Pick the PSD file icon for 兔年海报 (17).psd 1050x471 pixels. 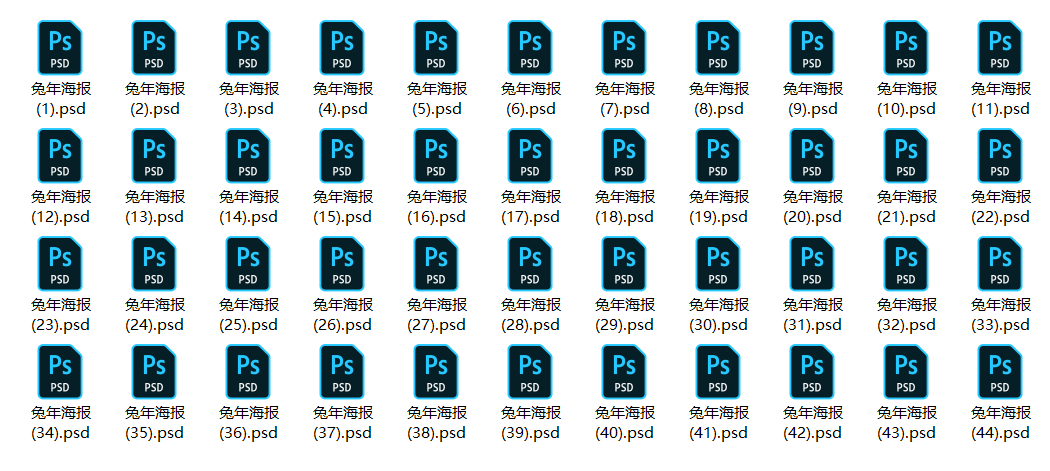530,155
